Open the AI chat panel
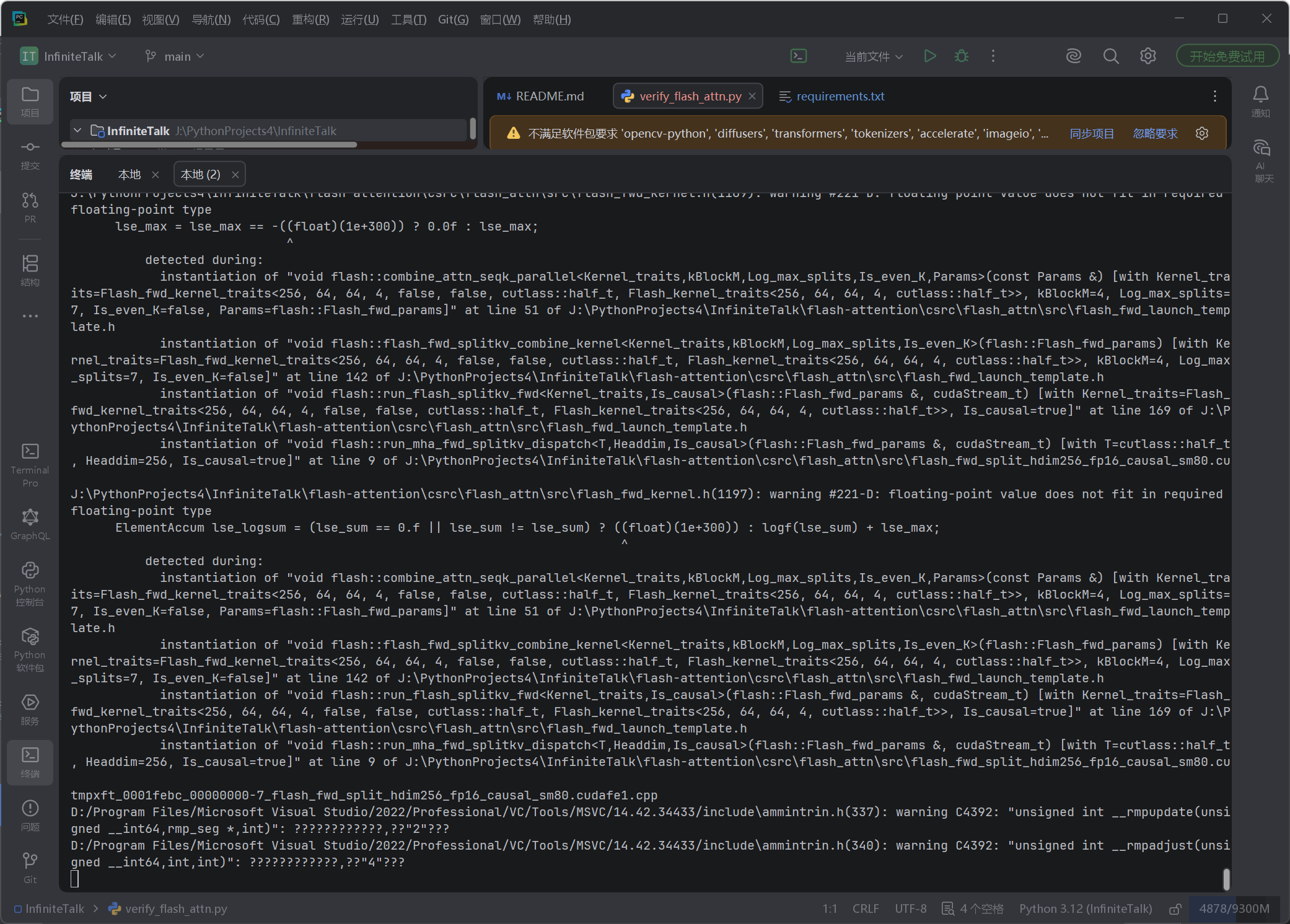1290x924 pixels. click(x=1261, y=159)
